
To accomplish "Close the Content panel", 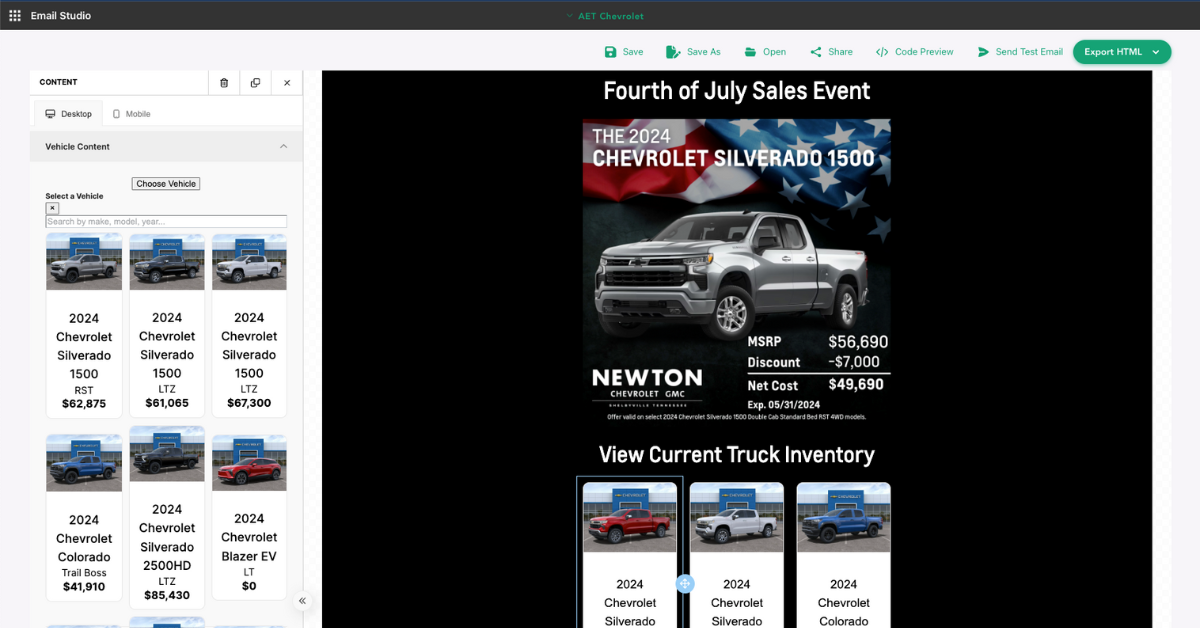I will (x=287, y=83).
